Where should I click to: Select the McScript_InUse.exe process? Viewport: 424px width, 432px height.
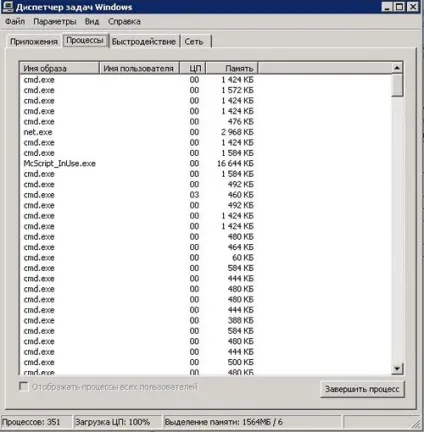click(x=138, y=163)
